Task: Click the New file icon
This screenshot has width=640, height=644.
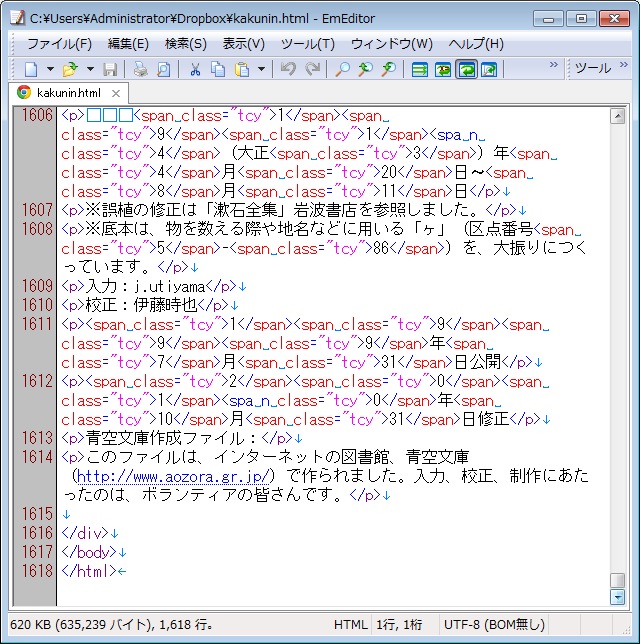Action: click(x=32, y=69)
